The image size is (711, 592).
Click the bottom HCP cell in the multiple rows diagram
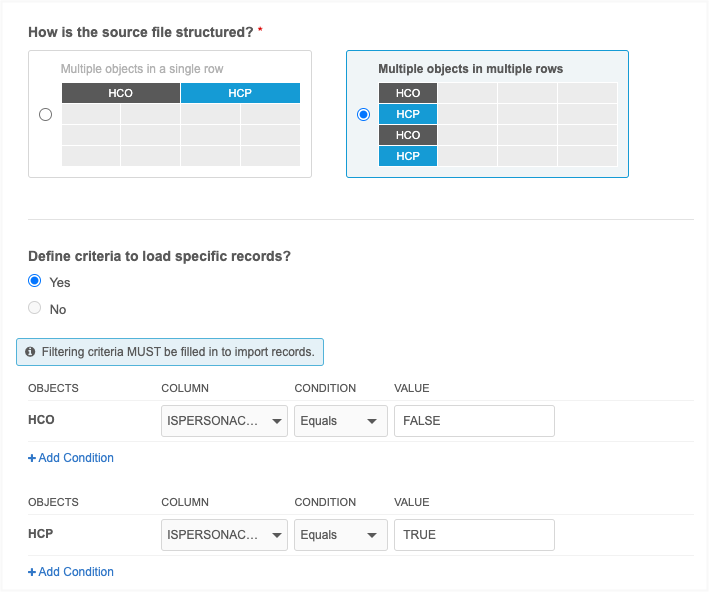point(408,156)
